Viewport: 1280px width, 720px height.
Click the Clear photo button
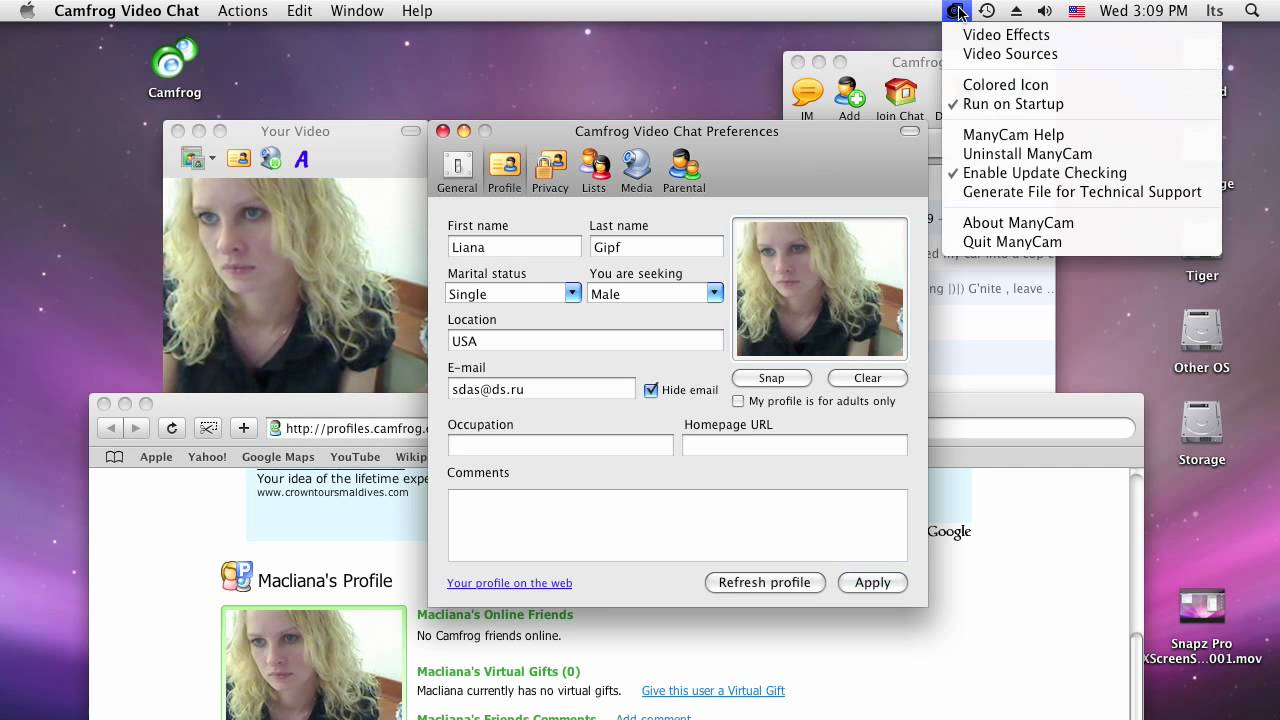867,378
